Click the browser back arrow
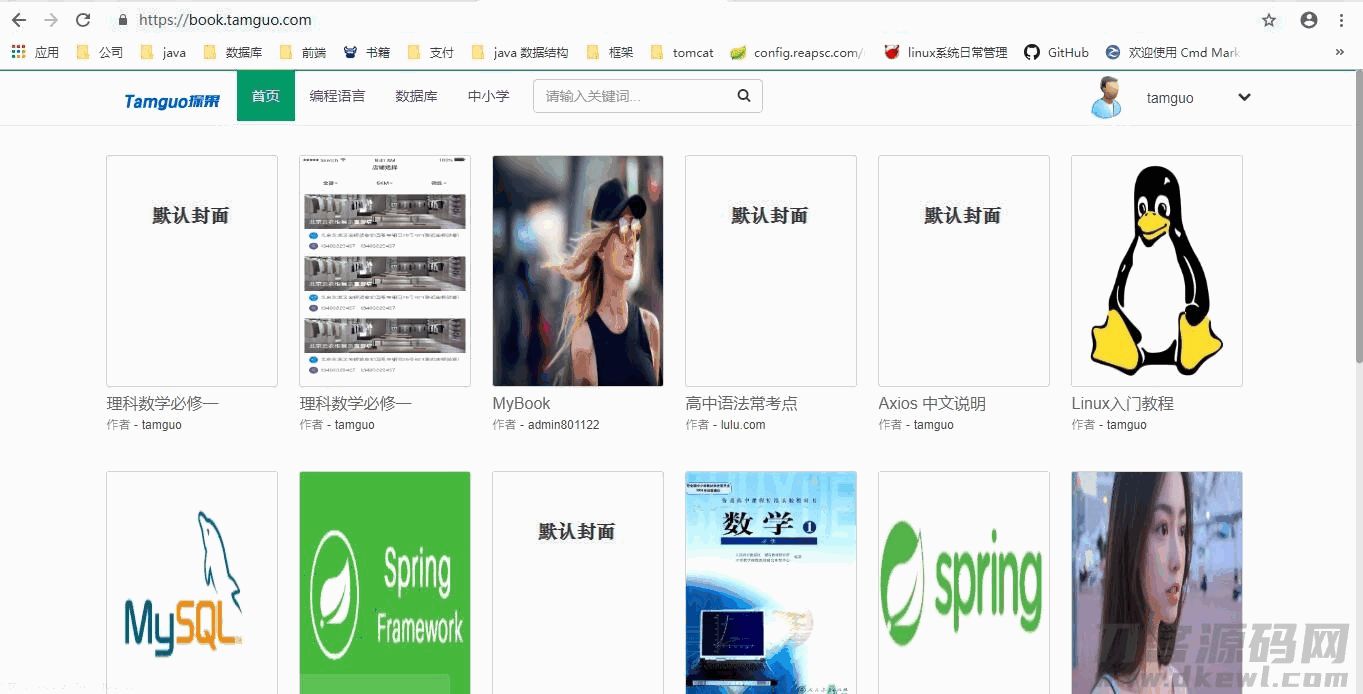This screenshot has height=694, width=1363. (19, 20)
